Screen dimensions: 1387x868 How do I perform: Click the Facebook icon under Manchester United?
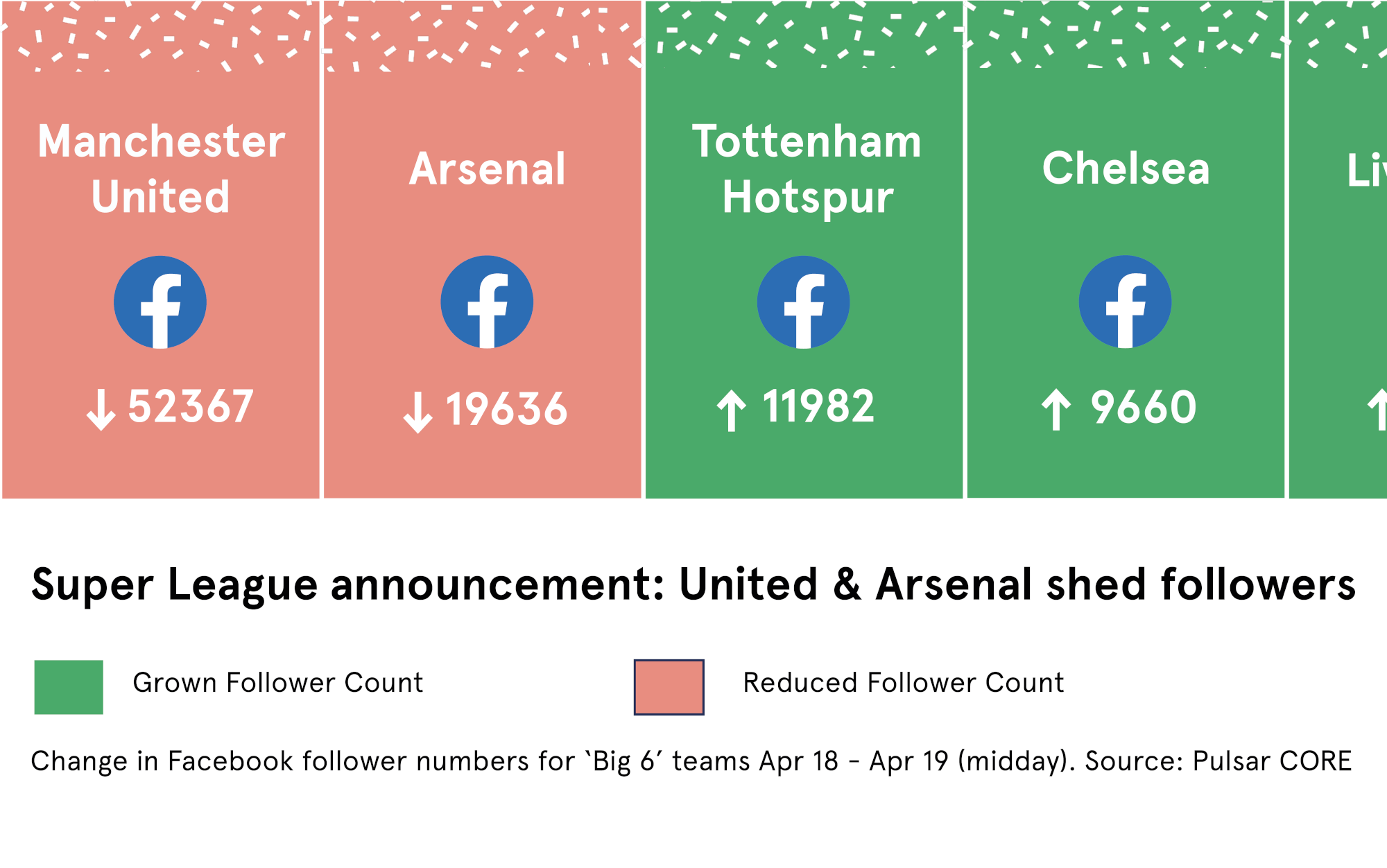[160, 302]
